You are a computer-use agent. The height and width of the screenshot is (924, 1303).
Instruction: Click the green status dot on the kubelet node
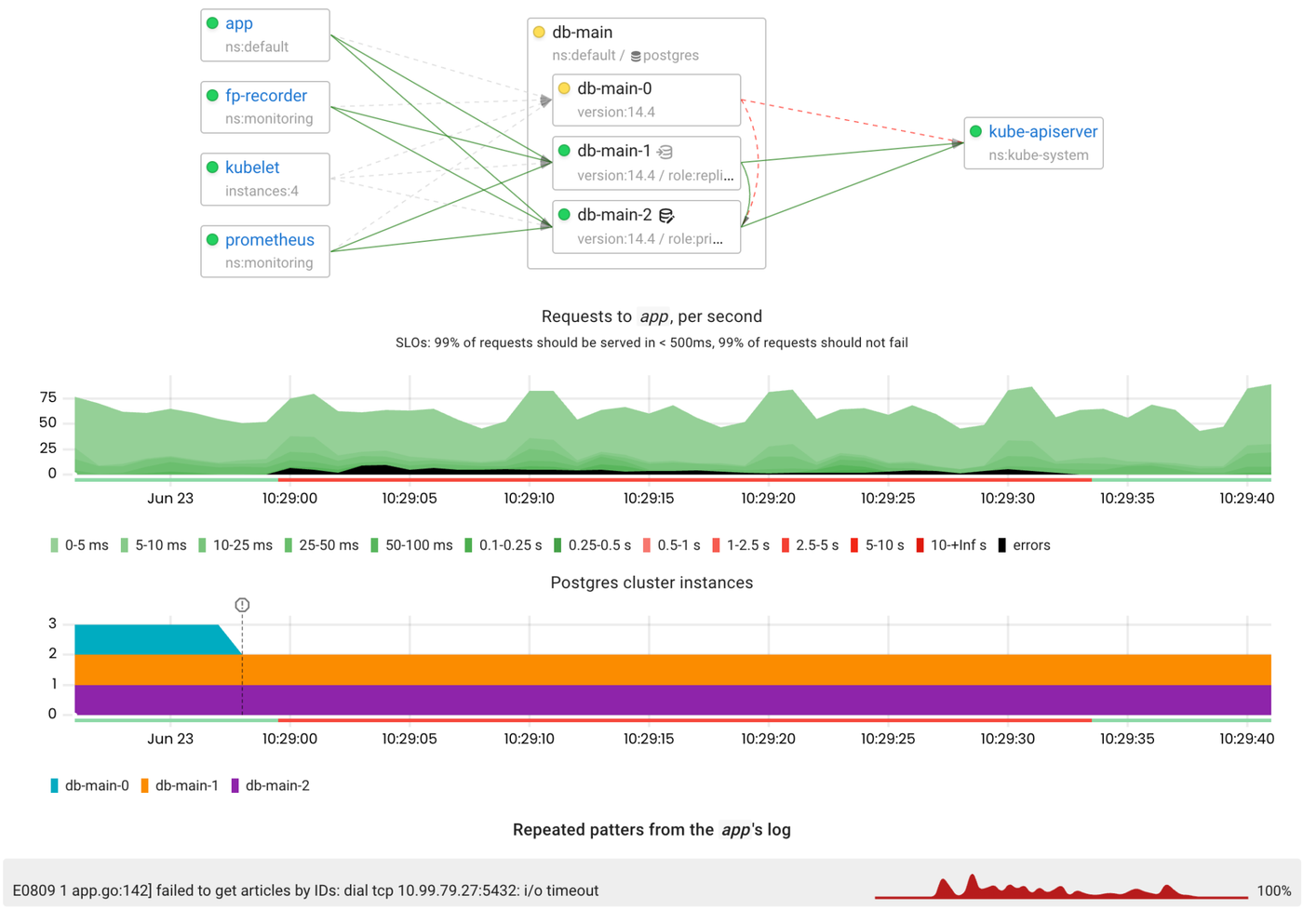click(x=211, y=167)
